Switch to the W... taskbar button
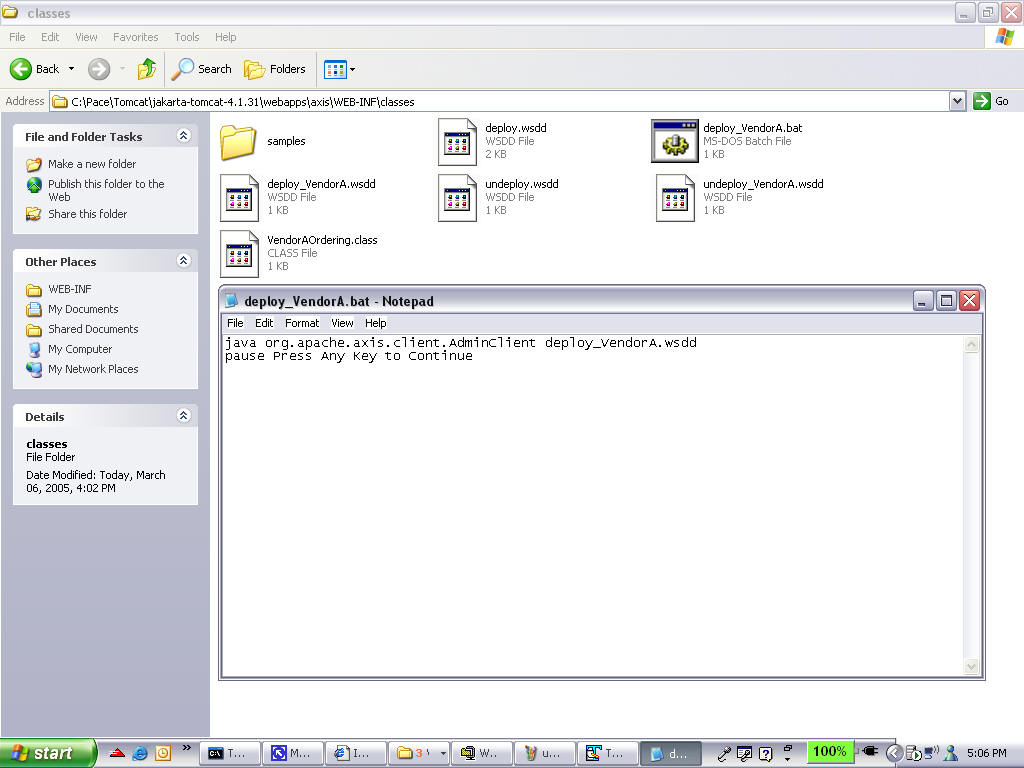The image size is (1024, 768). [x=482, y=753]
